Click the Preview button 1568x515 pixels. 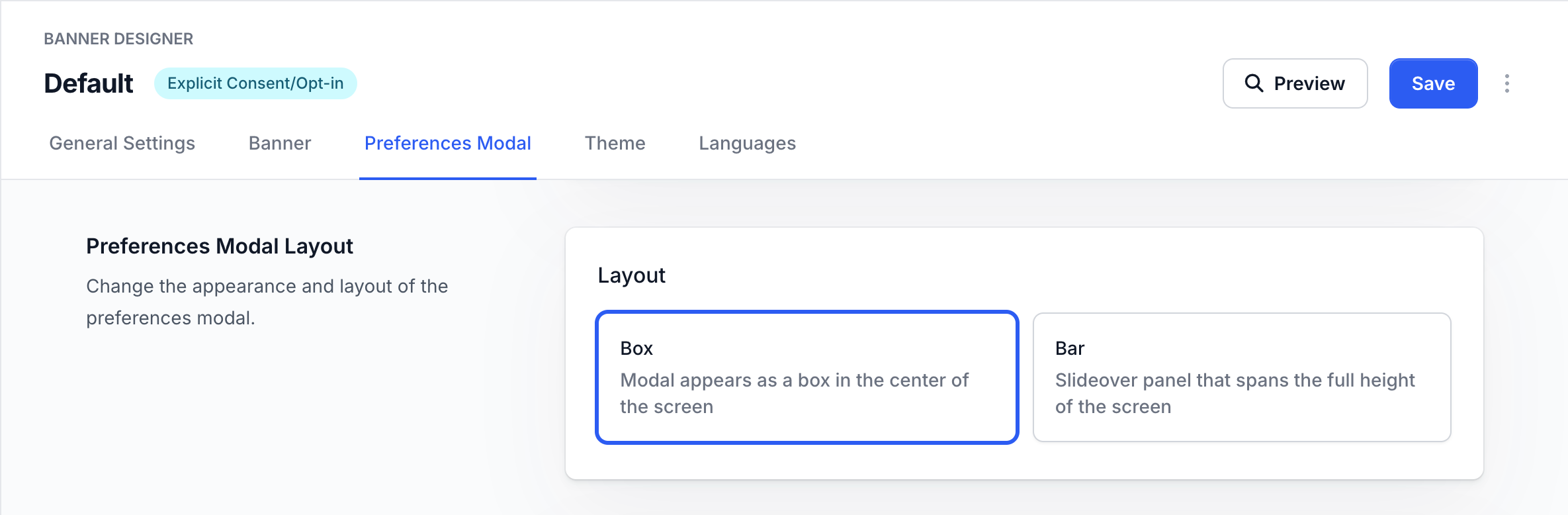click(1295, 83)
